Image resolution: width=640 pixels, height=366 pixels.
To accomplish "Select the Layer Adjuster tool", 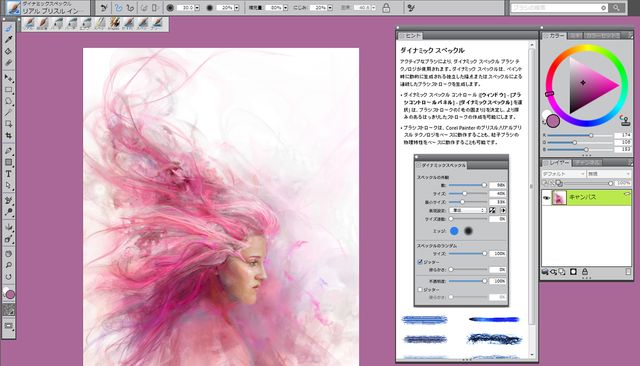I will [x=9, y=78].
